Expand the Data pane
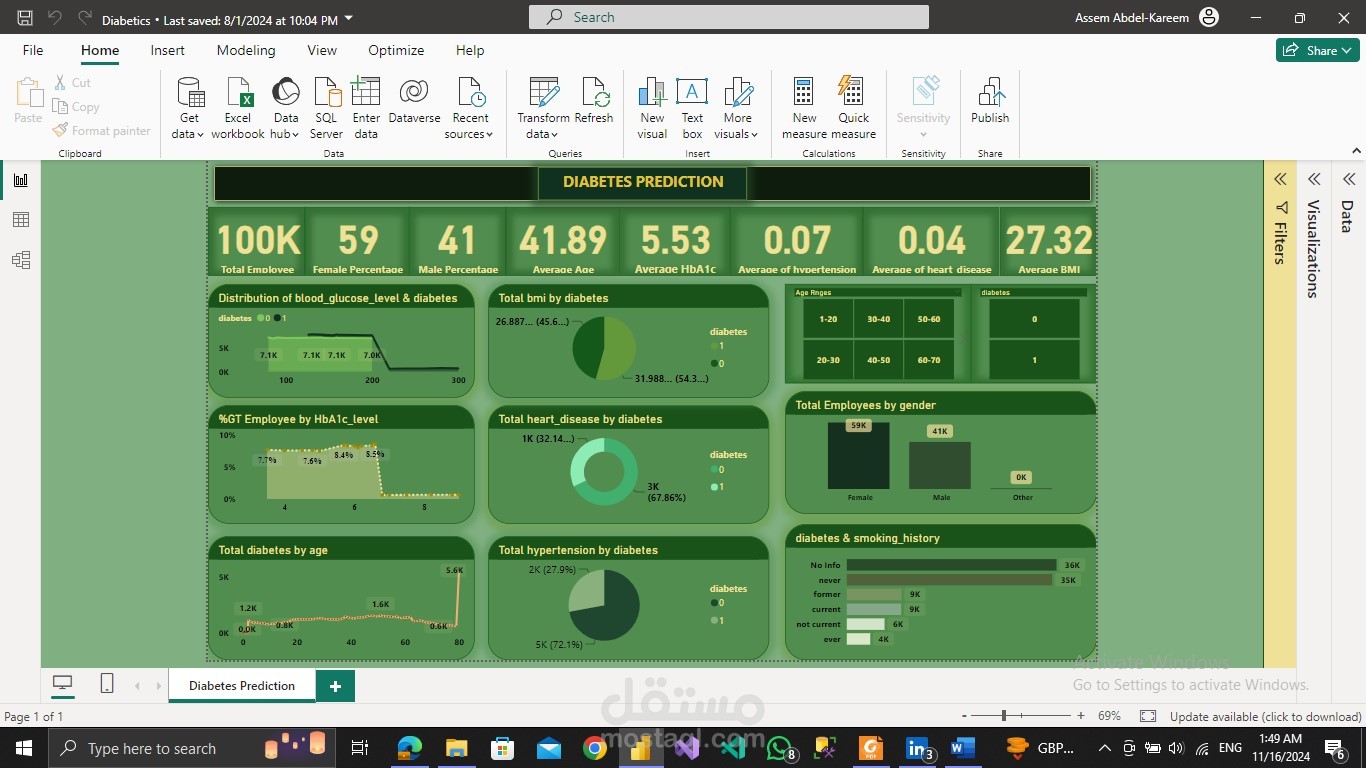Image resolution: width=1366 pixels, height=768 pixels. (1348, 179)
